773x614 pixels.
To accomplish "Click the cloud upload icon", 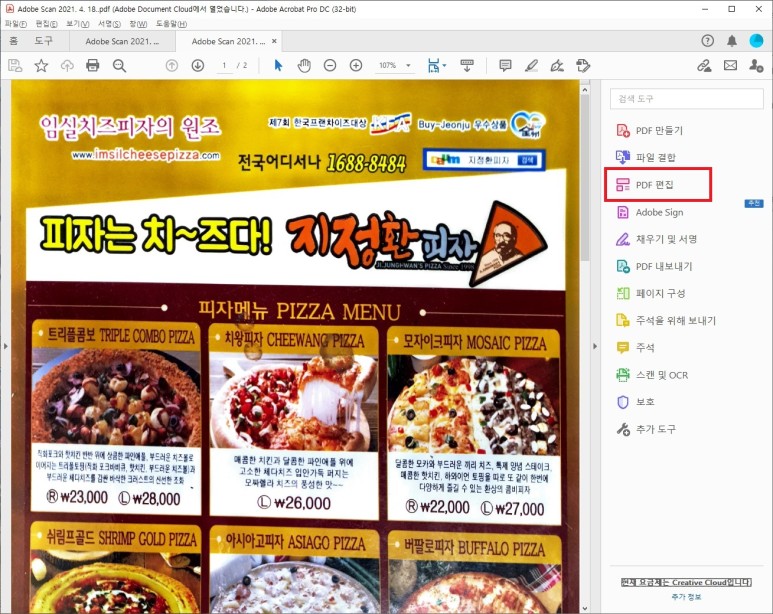I will (x=67, y=66).
